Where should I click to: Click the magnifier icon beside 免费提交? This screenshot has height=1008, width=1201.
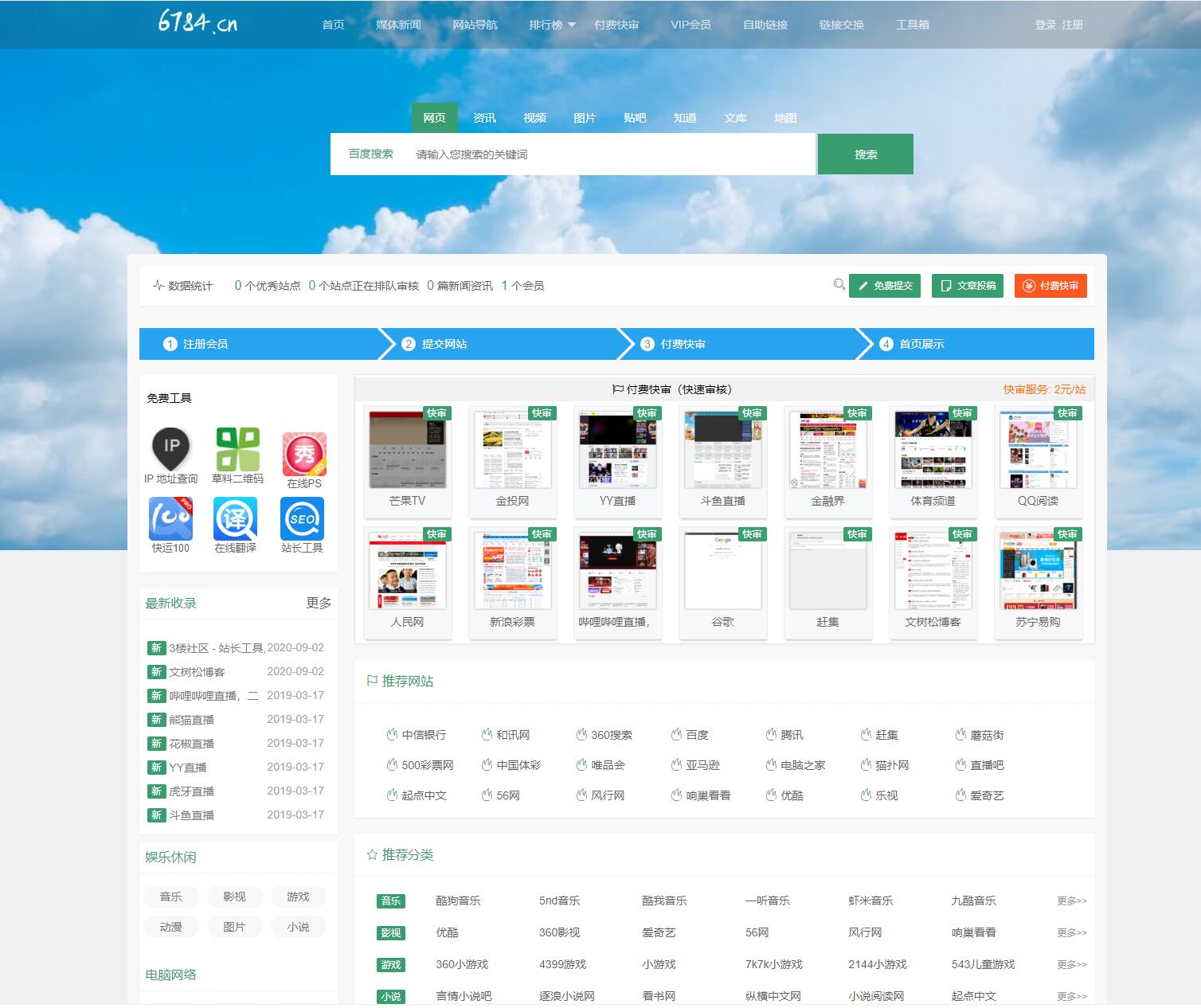click(839, 284)
